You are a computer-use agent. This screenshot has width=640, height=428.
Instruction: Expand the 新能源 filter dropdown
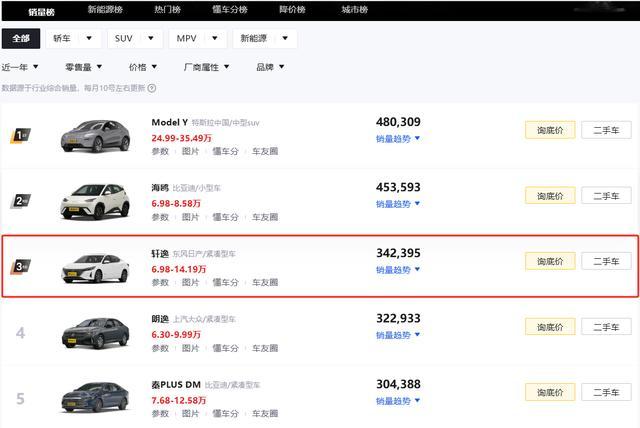264,38
